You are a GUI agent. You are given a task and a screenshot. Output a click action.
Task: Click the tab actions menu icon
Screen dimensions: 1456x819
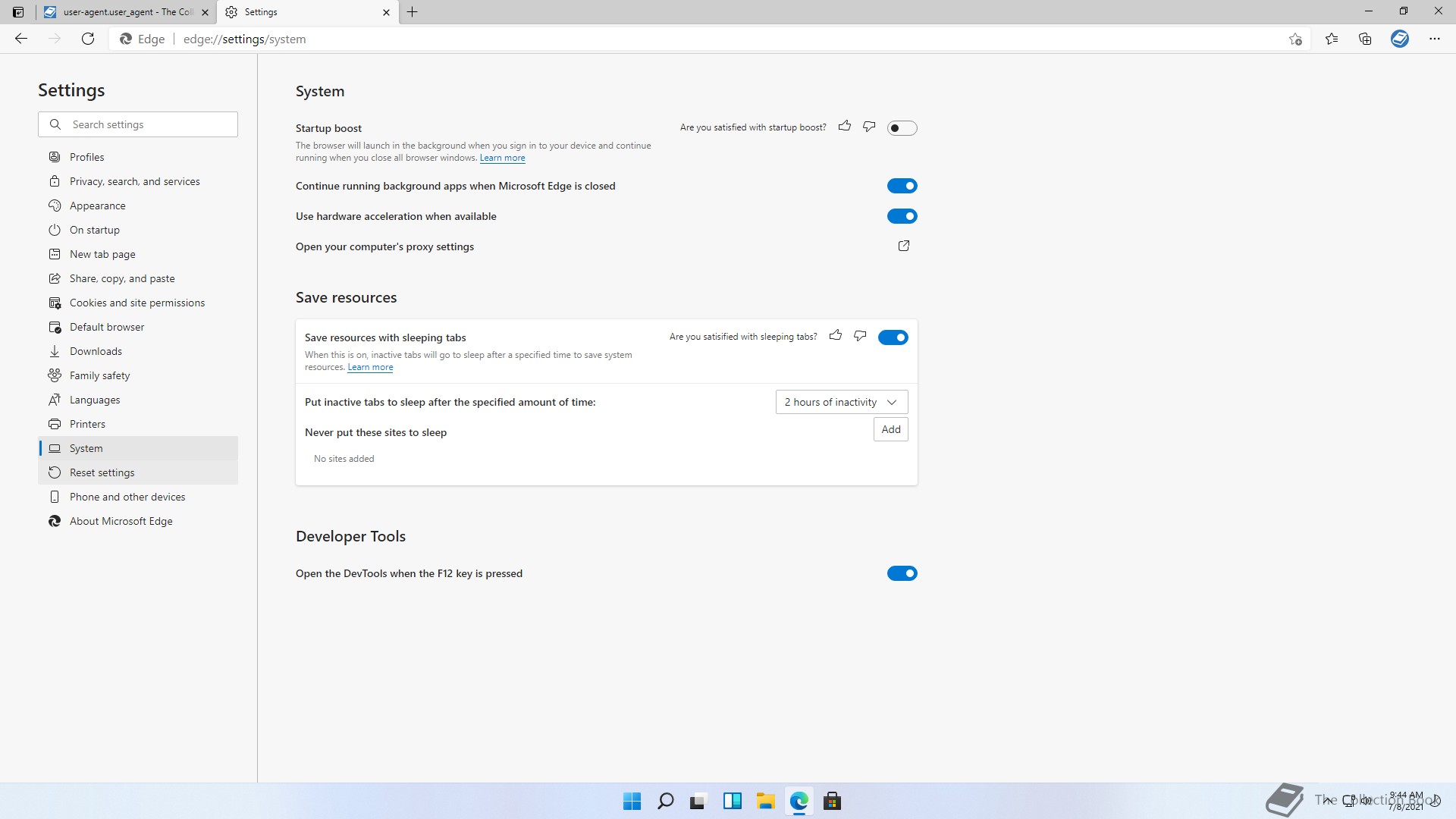coord(18,12)
